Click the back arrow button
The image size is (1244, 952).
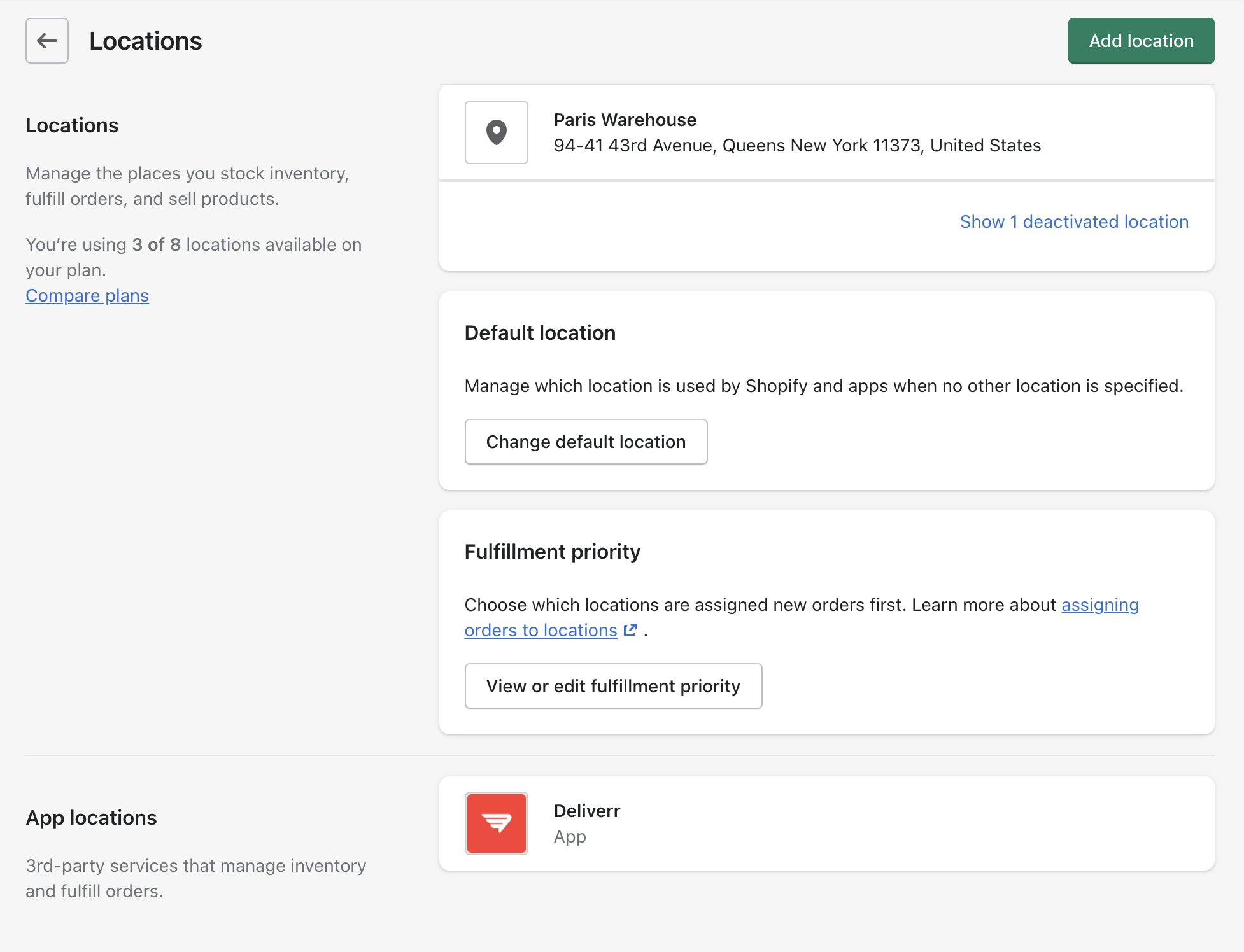pos(47,41)
